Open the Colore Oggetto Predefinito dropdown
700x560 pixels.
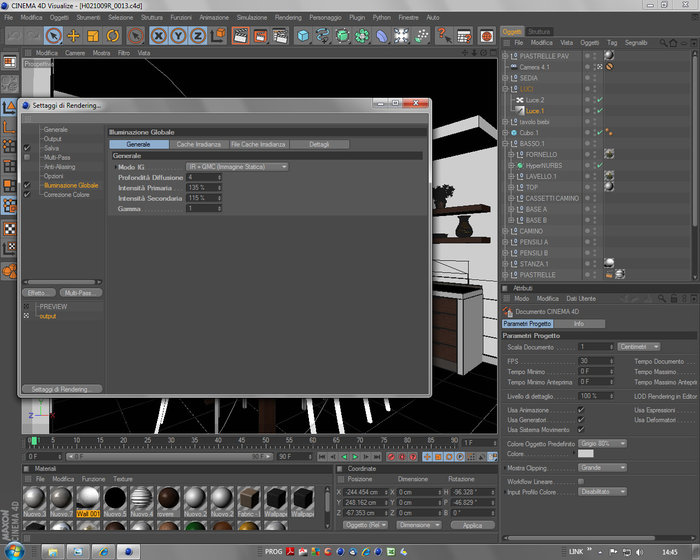pyautogui.click(x=602, y=443)
